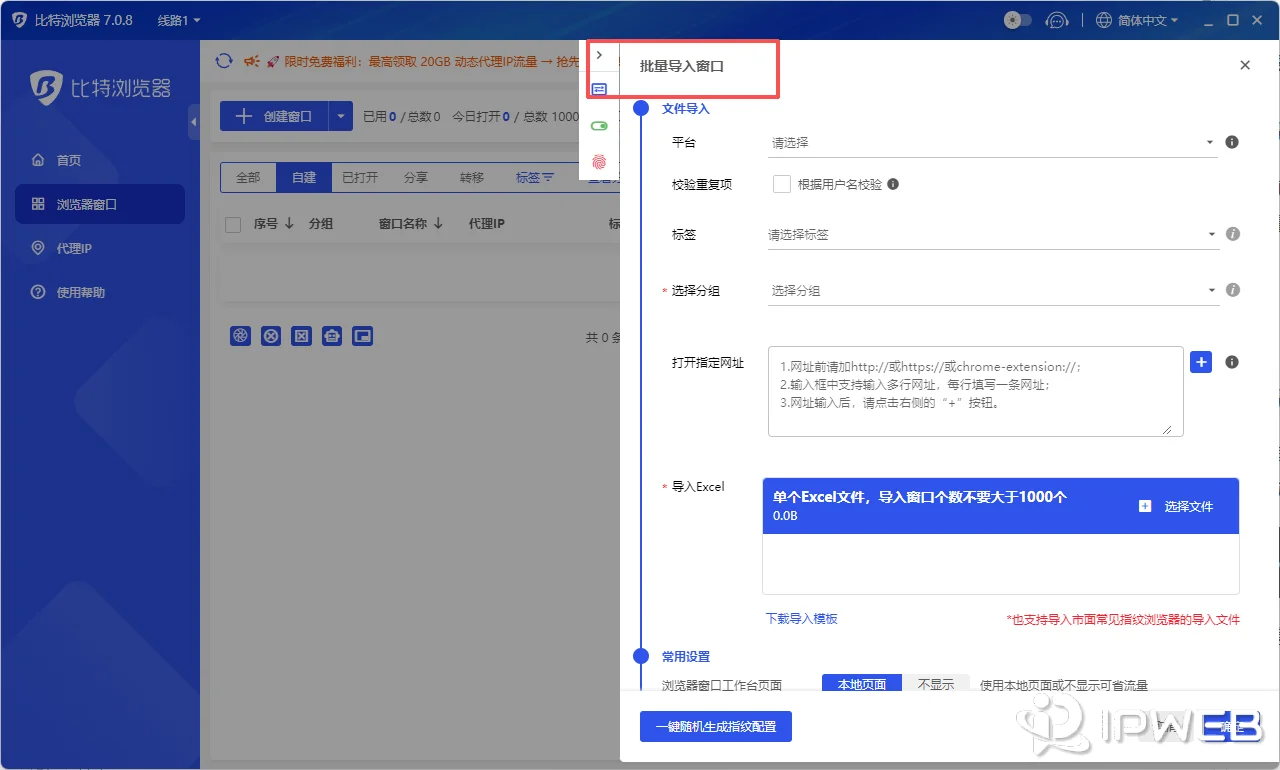Click the green toggle icon in dialog sidebar
Screen dimensions: 1280x770
[599, 125]
